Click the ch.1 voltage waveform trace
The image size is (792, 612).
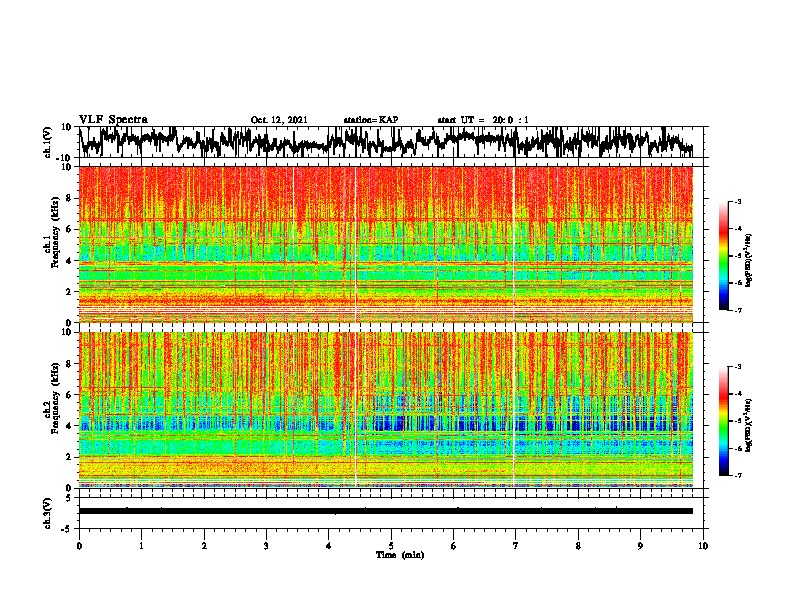385,142
